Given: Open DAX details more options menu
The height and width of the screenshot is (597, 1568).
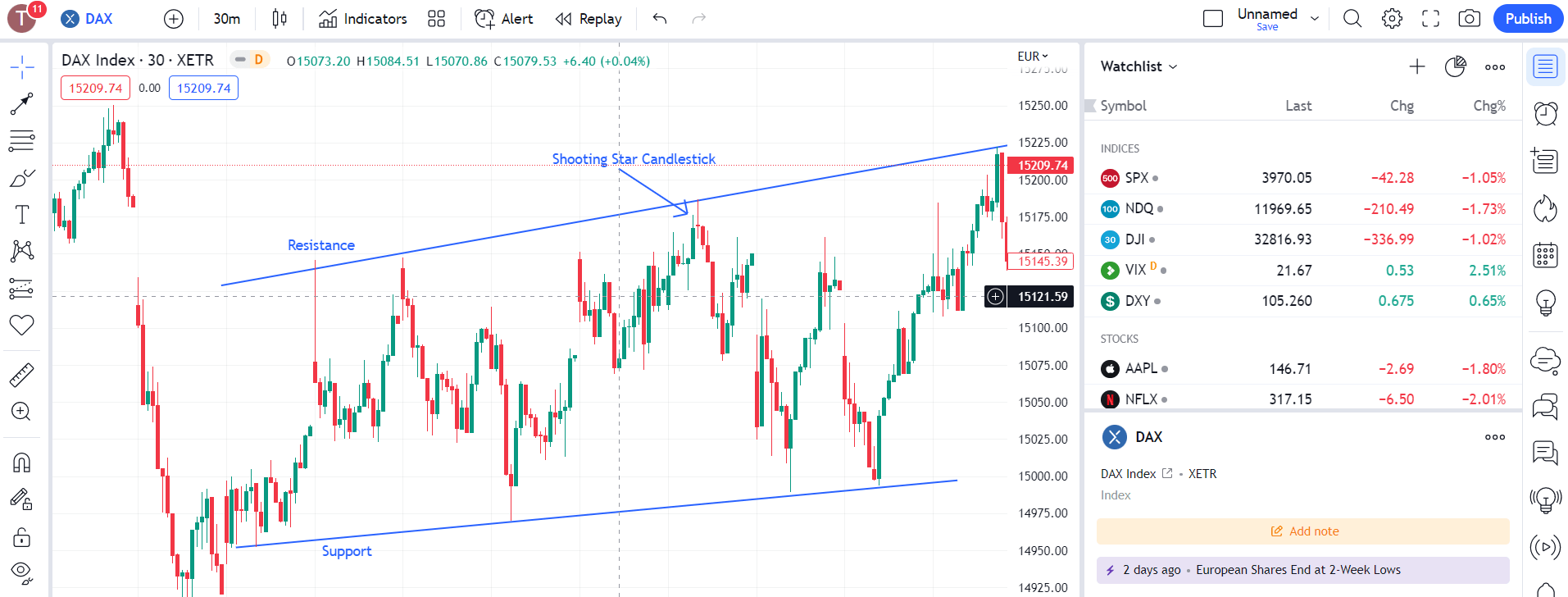Looking at the screenshot, I should 1495,437.
